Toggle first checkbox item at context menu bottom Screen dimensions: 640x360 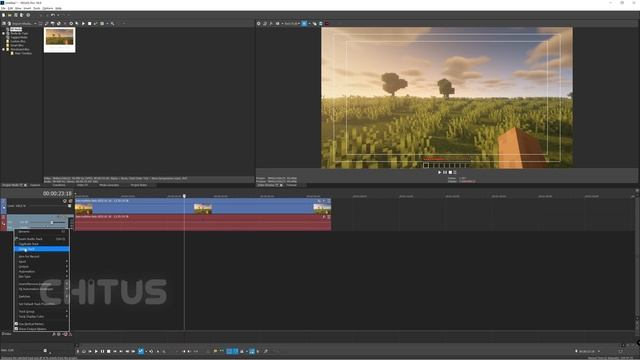pos(42,324)
